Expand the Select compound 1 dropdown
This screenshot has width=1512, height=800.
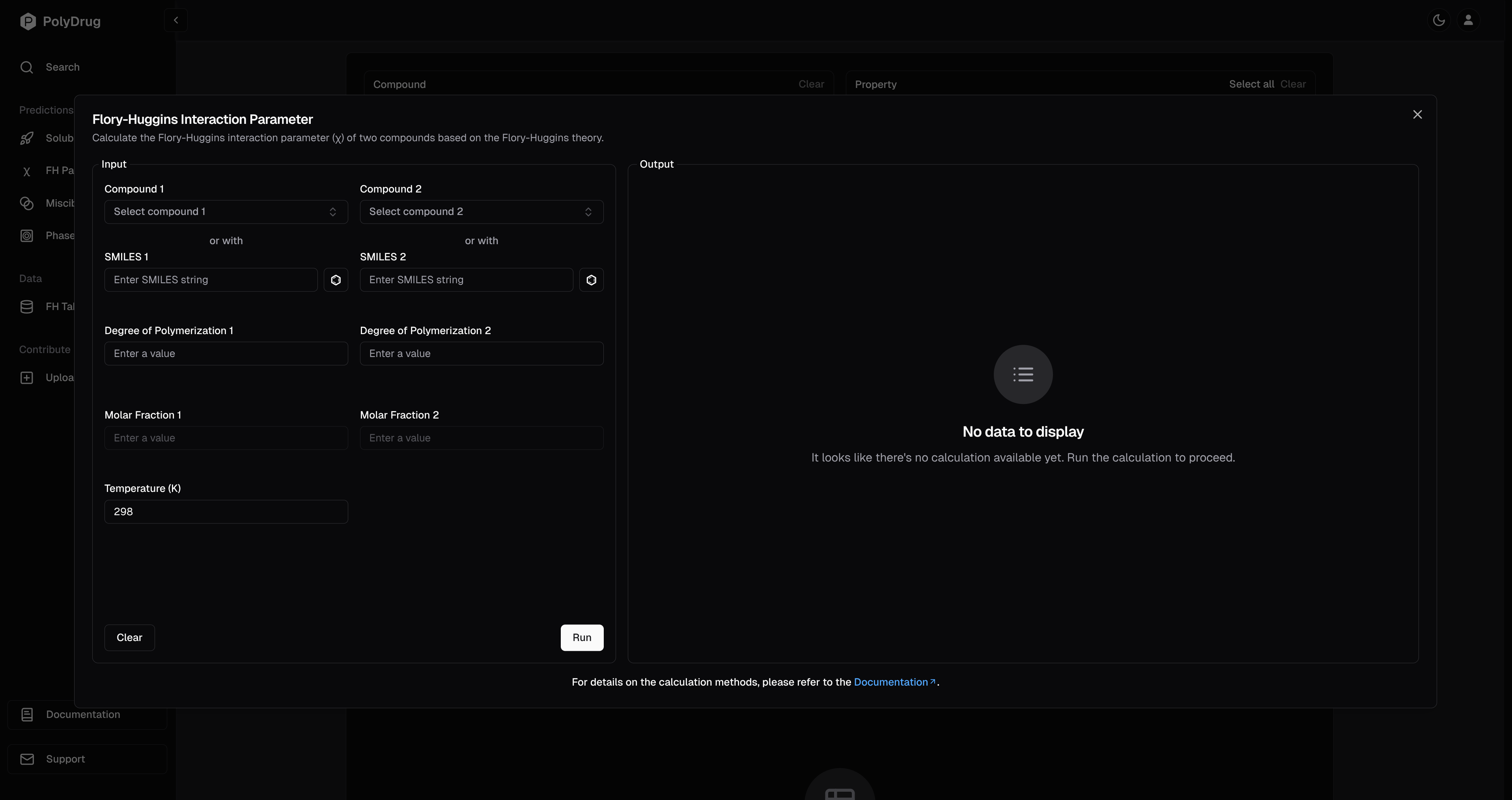click(x=226, y=212)
